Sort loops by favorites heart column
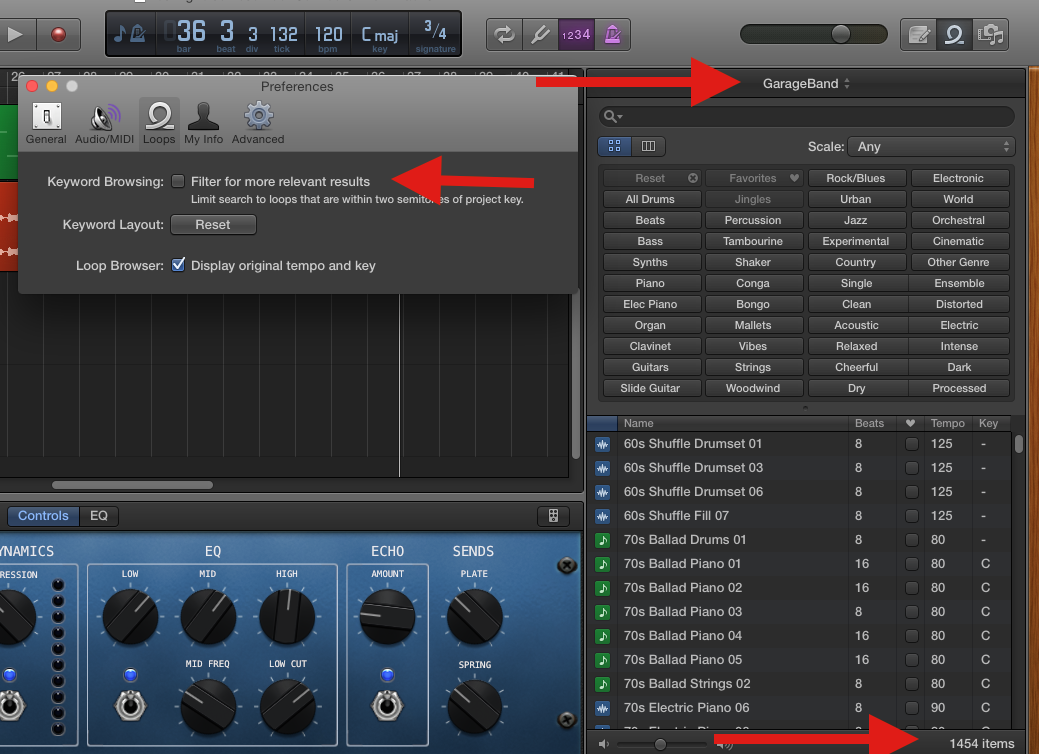The image size is (1039, 754). pos(910,423)
